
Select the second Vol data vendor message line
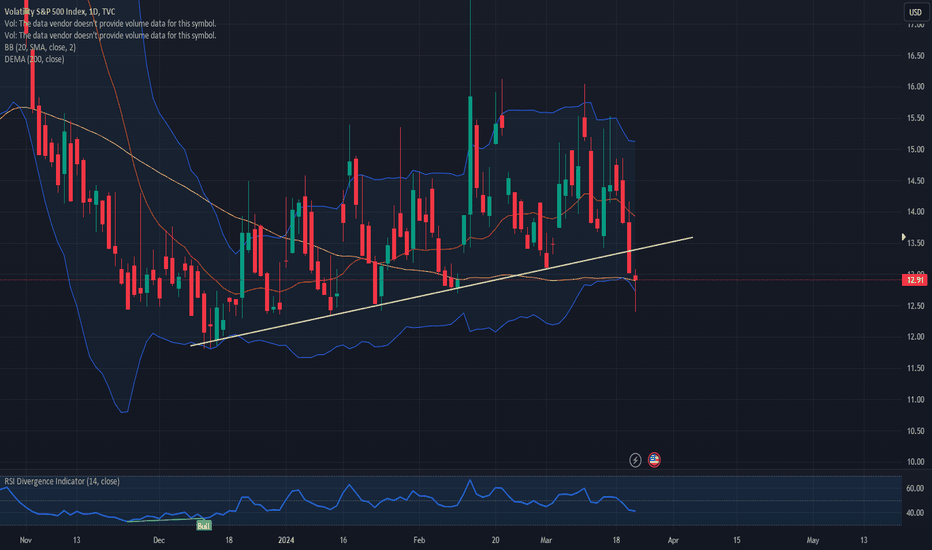[110, 35]
